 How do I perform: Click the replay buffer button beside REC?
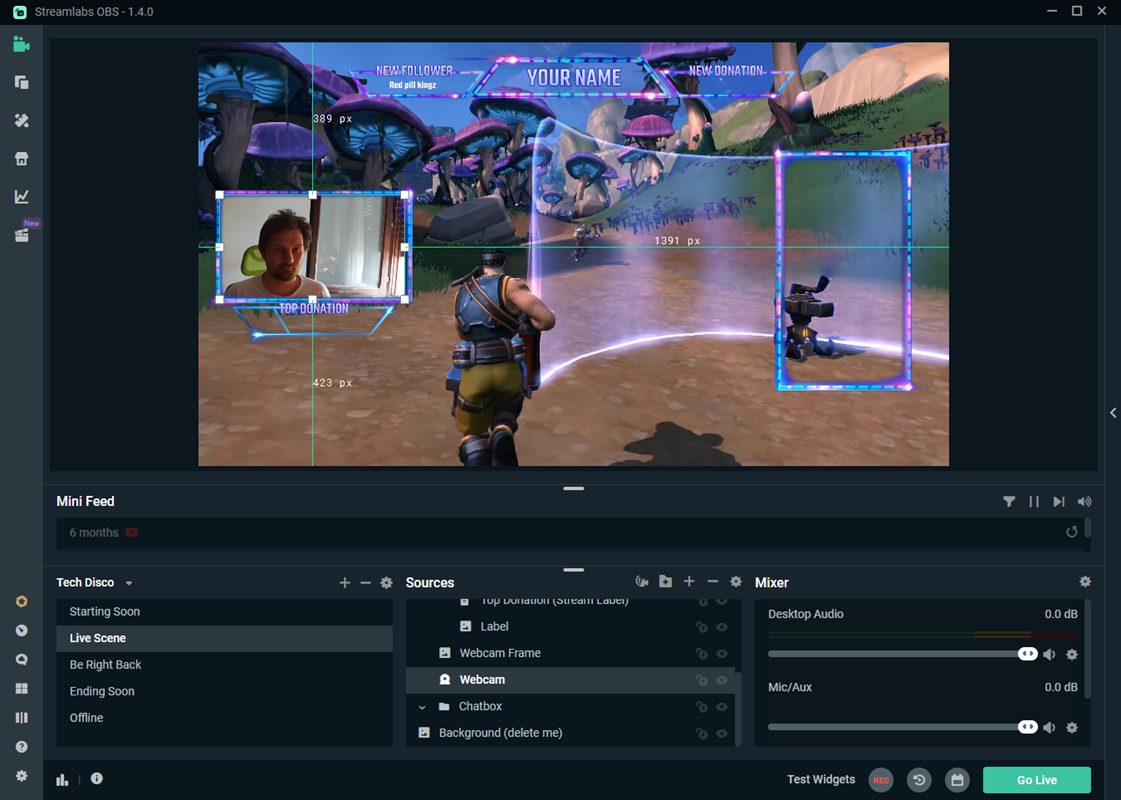tap(919, 780)
